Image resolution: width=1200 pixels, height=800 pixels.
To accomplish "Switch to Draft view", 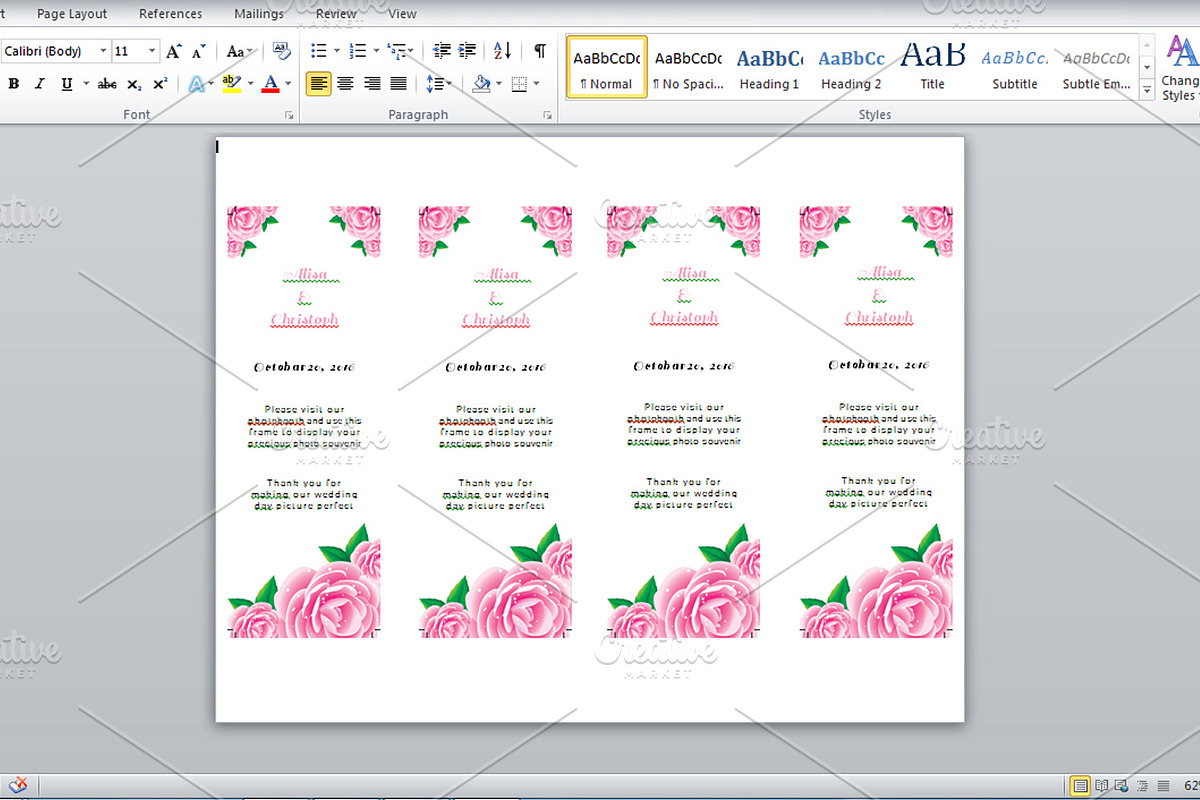I will (1162, 785).
